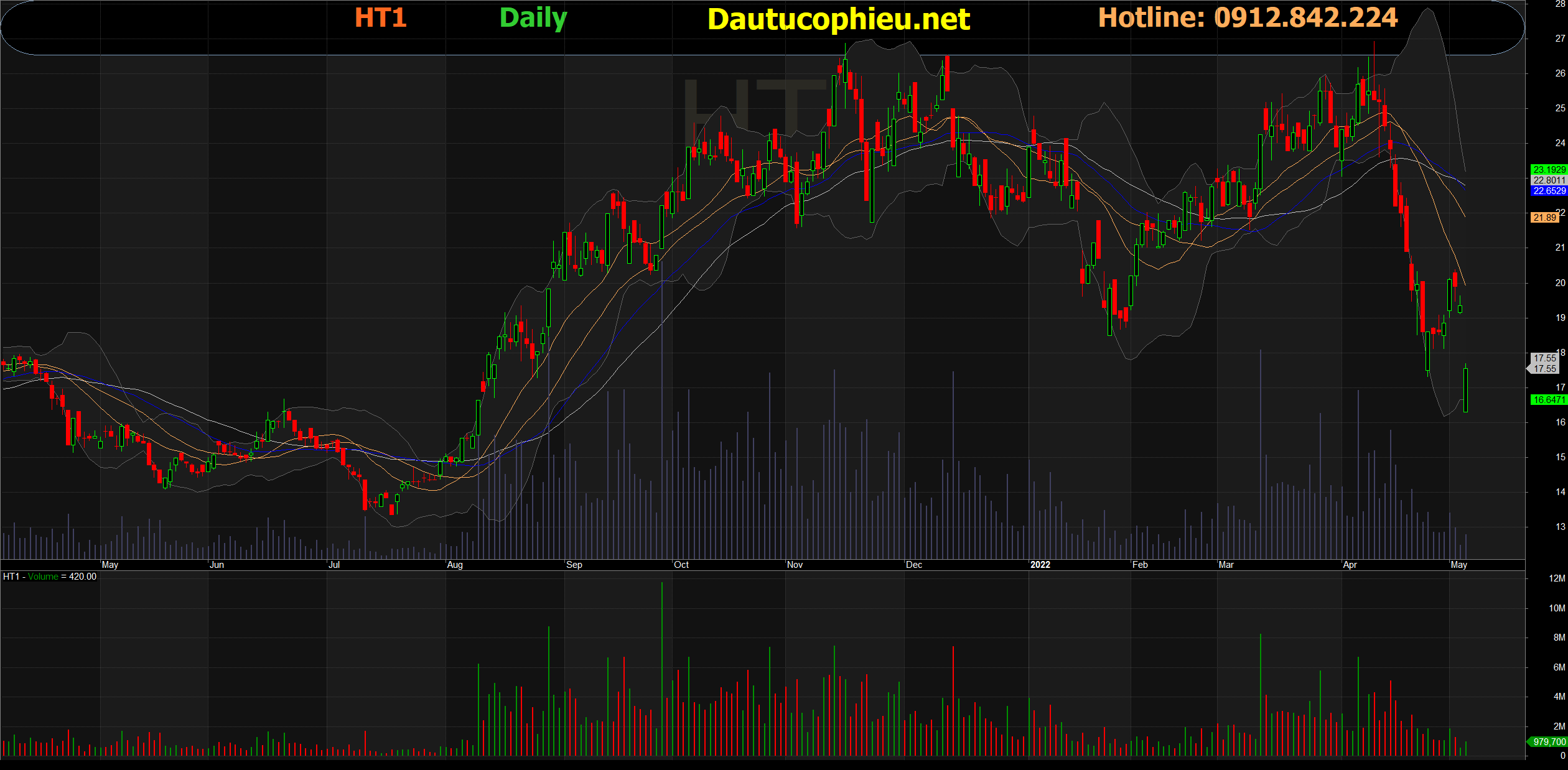Click the 2022 year marker on time axis
1568x770 pixels.
(x=1040, y=565)
